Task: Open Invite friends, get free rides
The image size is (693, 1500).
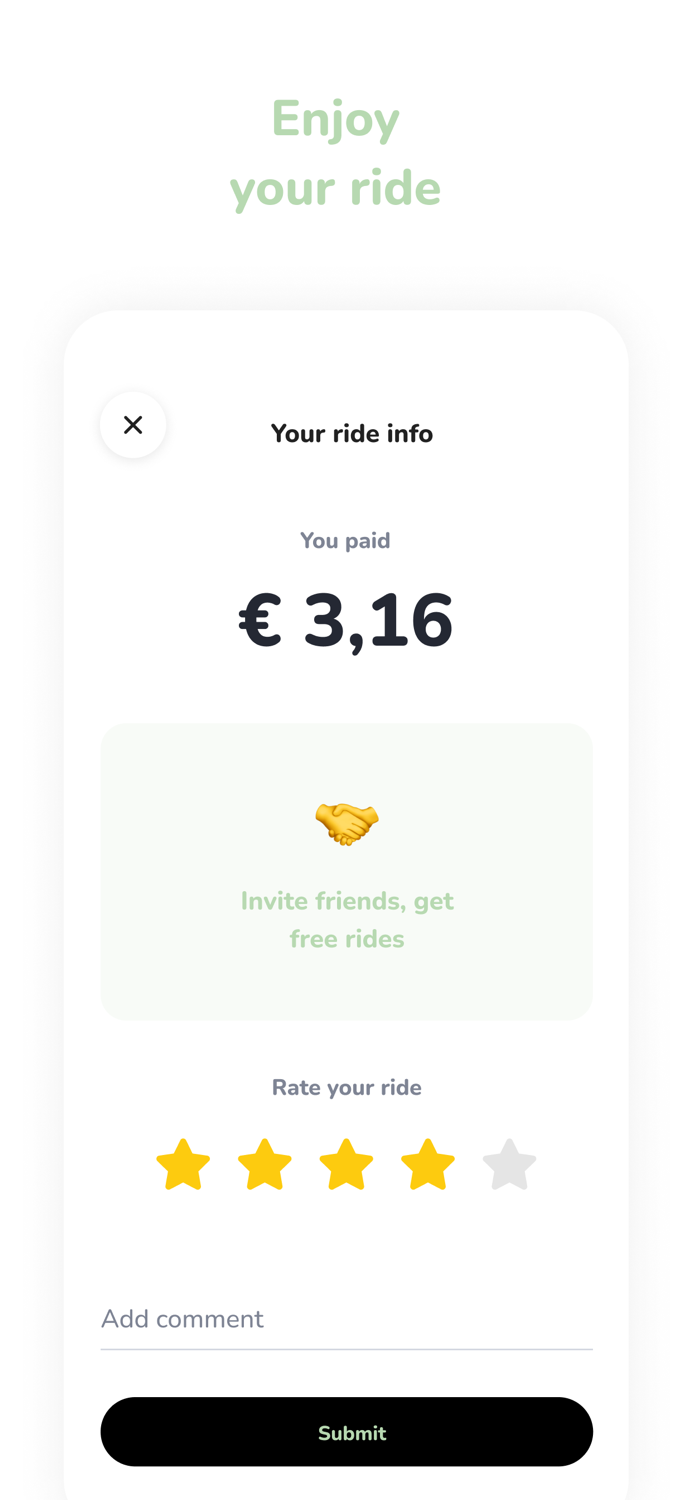Action: 347,919
